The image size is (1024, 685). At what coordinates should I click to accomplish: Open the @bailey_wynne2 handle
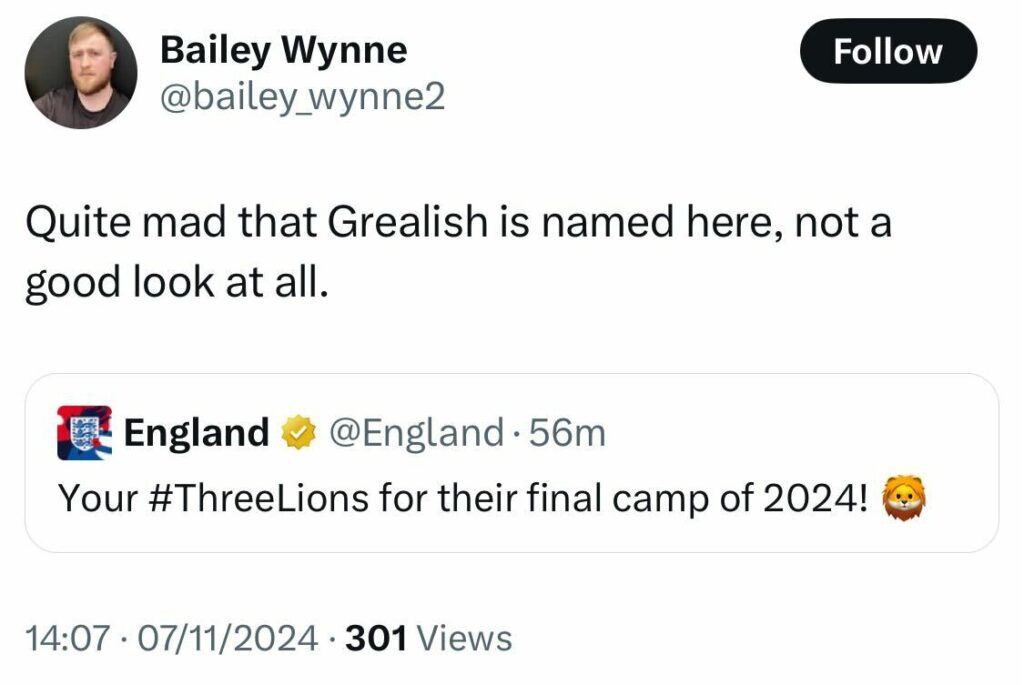click(302, 98)
